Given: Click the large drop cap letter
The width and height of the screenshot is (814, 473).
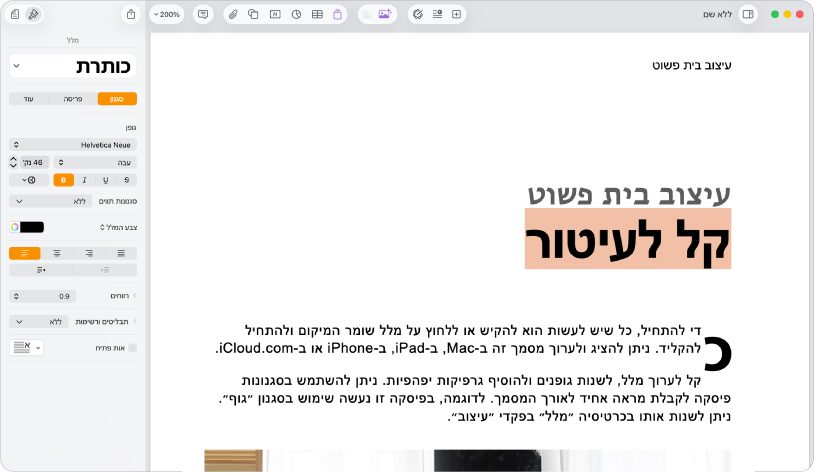Looking at the screenshot, I should click(x=717, y=354).
